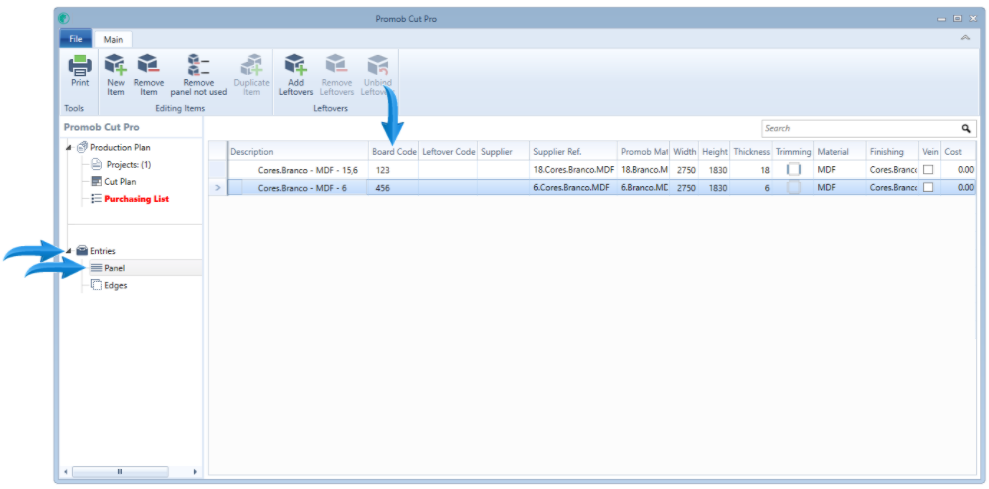Sort by the Cost column header
This screenshot has width=989, height=489.
click(x=957, y=152)
